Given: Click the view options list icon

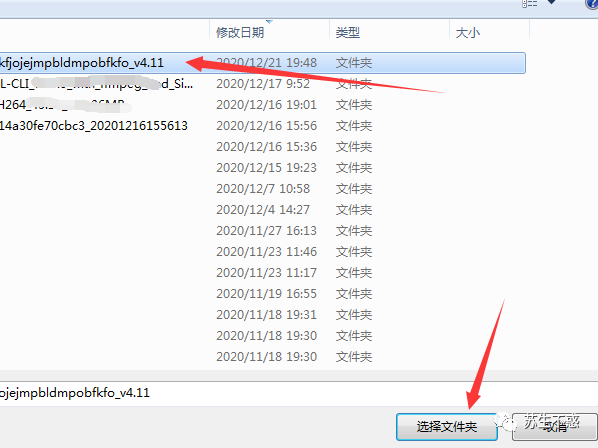Looking at the screenshot, I should coord(530,3).
